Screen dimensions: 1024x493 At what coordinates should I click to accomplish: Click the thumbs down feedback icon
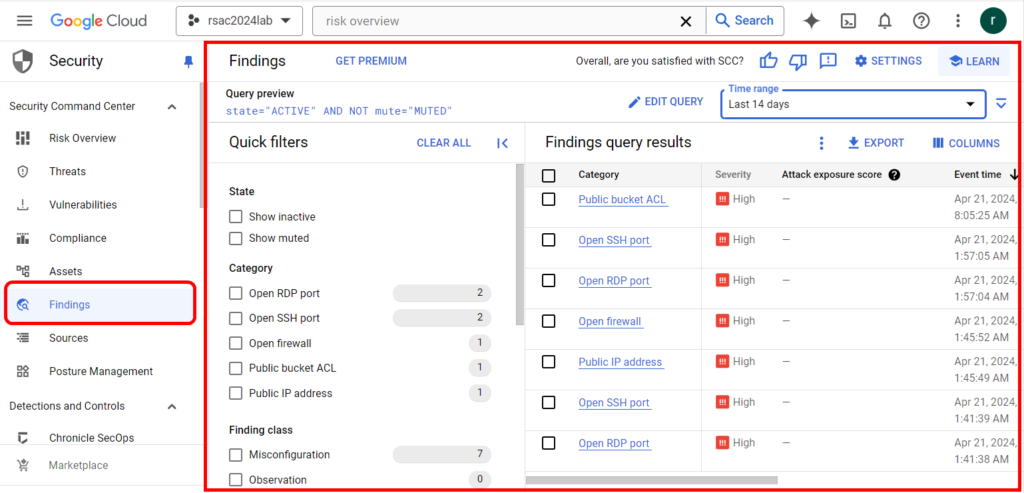pyautogui.click(x=798, y=61)
